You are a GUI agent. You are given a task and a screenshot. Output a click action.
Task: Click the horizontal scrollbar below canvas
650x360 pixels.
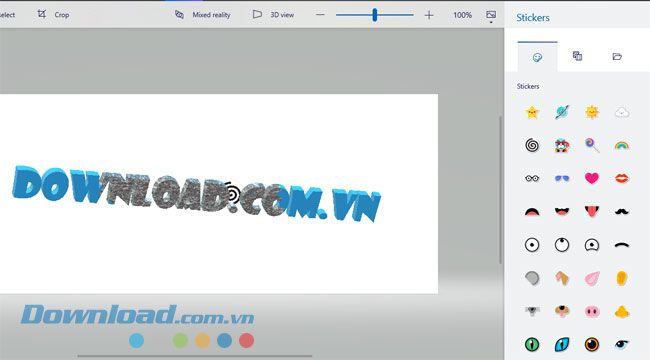tap(194, 356)
